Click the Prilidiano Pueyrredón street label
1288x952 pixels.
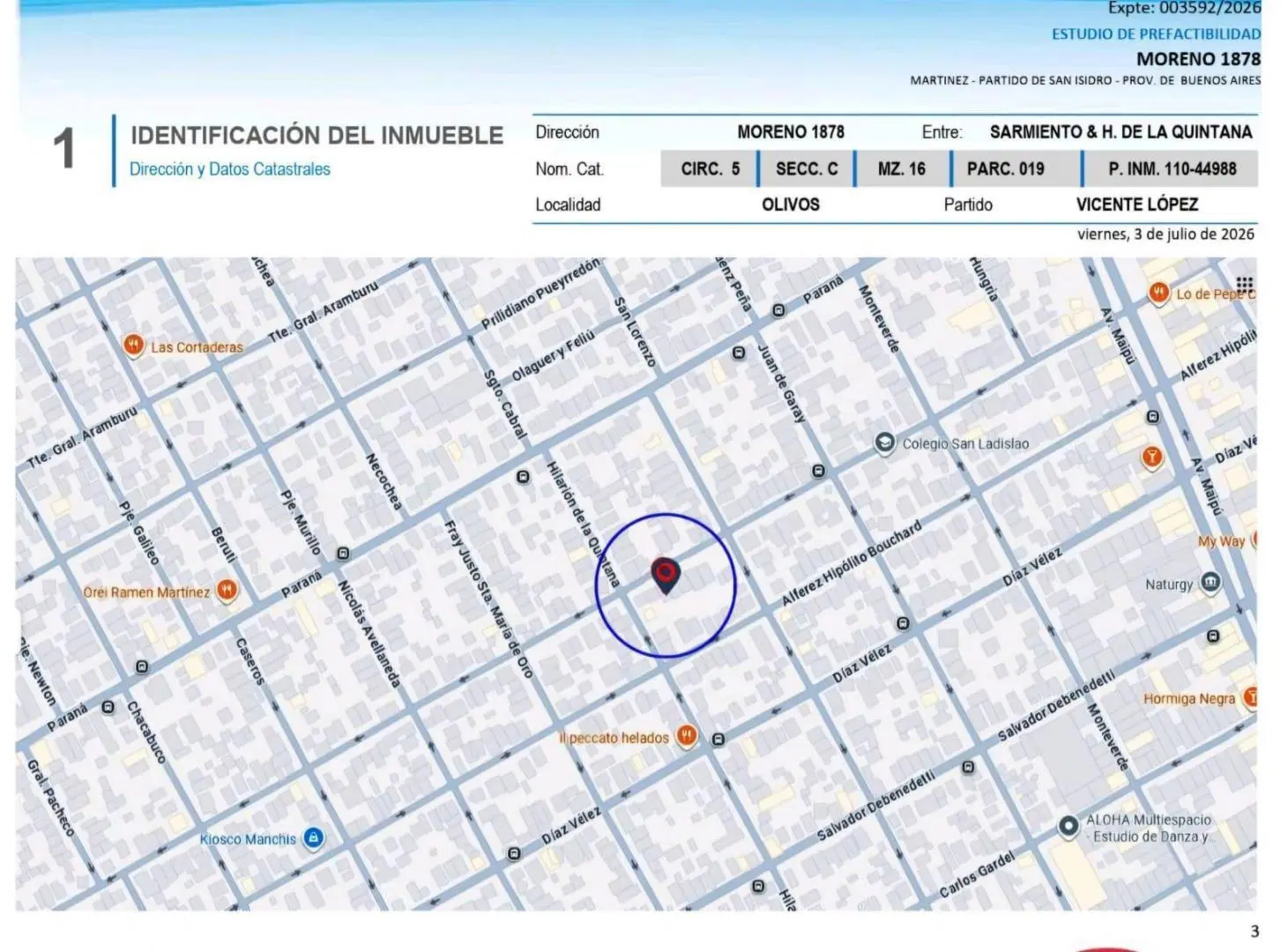tap(540, 294)
